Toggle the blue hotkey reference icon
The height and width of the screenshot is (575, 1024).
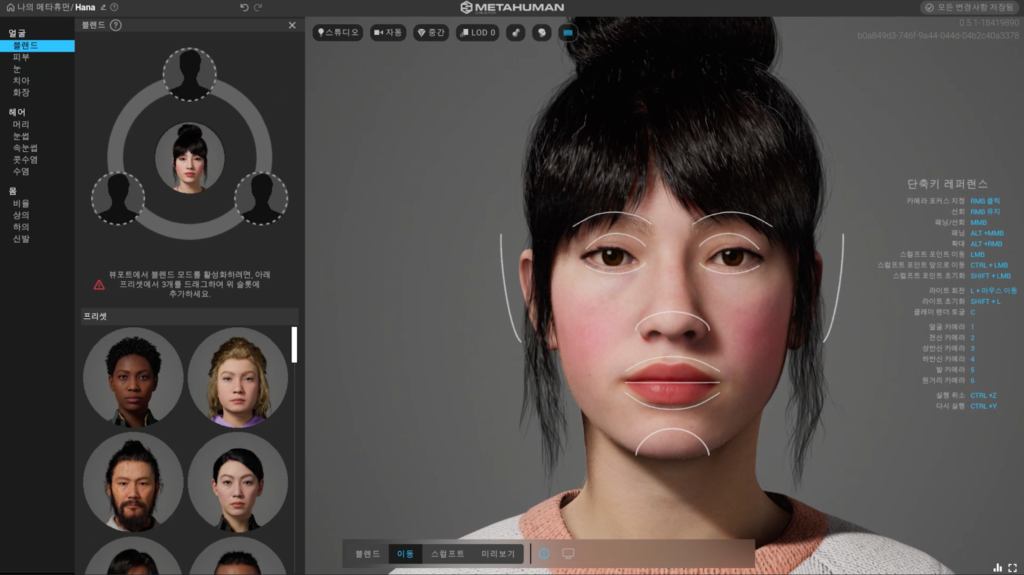click(x=568, y=32)
